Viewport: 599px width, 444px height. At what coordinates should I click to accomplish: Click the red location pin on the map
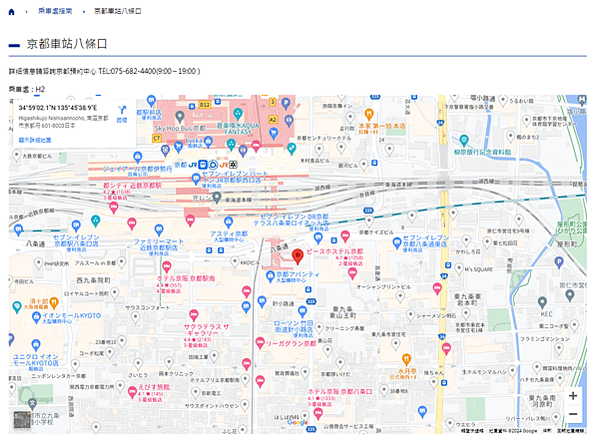click(x=298, y=256)
